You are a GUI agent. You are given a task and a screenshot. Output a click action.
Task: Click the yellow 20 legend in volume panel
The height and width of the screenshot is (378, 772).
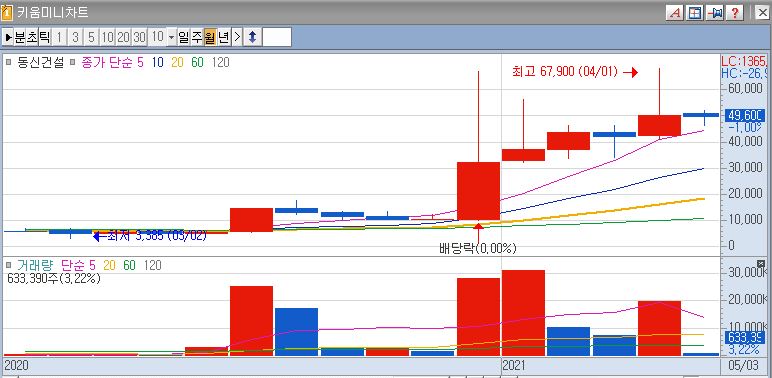pos(109,266)
